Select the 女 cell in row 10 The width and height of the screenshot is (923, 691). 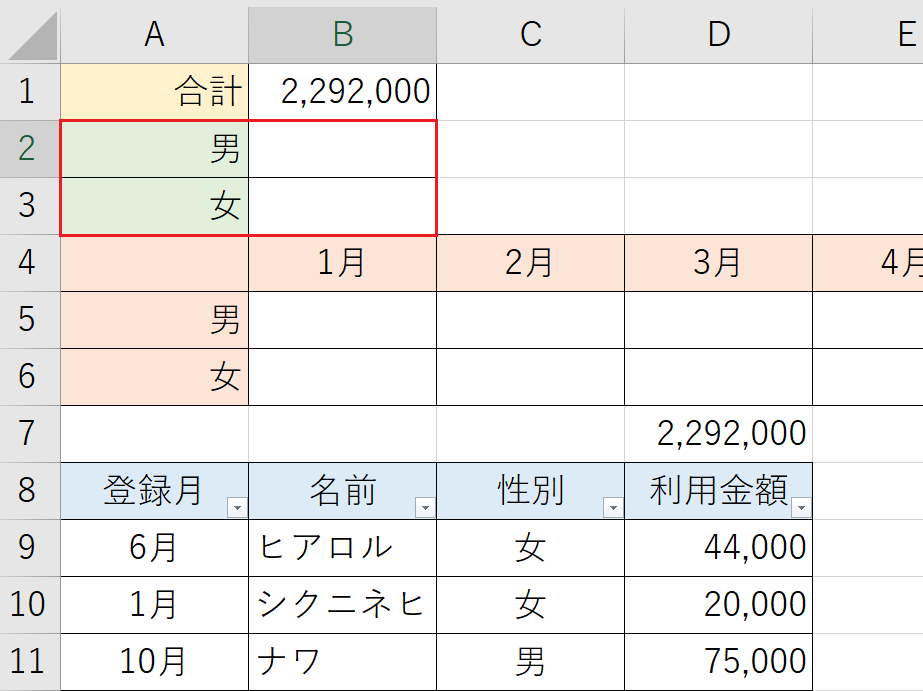[x=530, y=605]
